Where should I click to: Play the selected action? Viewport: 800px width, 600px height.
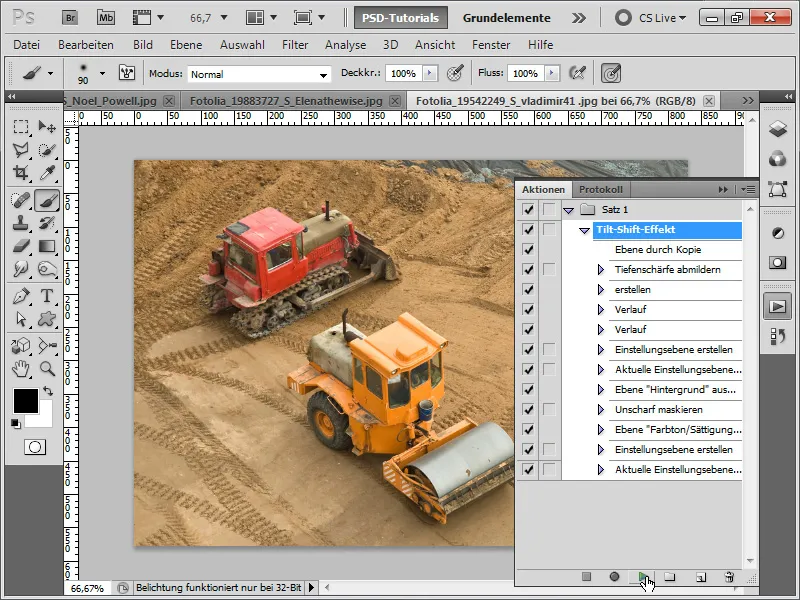(x=643, y=577)
